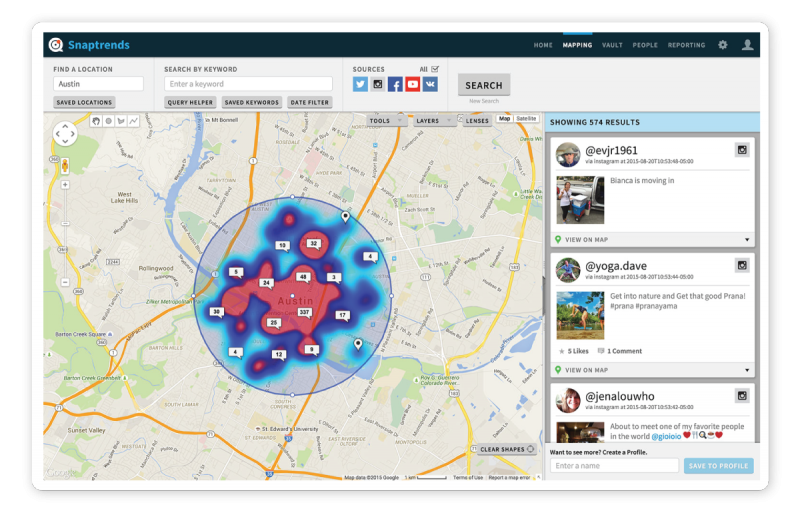Toggle the Facebook source icon

click(395, 84)
